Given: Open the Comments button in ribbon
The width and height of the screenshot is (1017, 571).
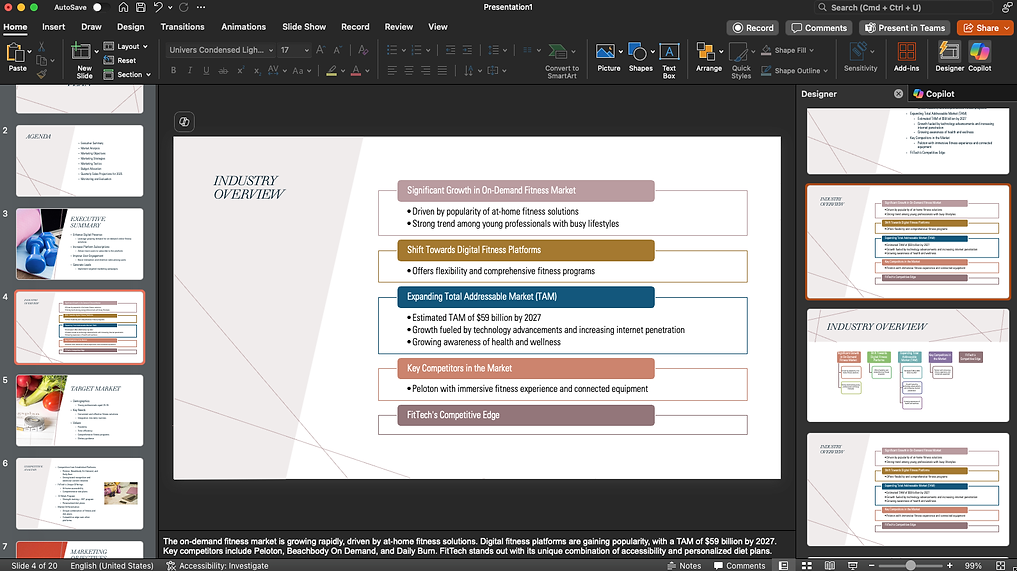Looking at the screenshot, I should click(x=819, y=28).
